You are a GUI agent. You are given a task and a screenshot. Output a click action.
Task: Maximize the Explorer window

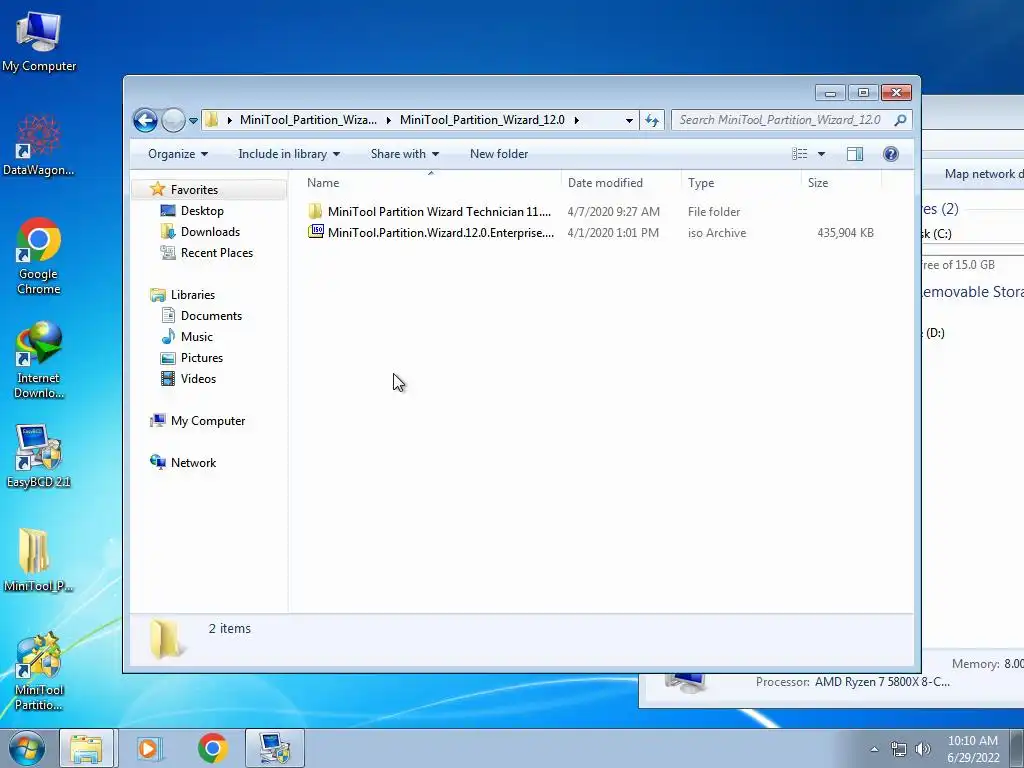pos(863,93)
